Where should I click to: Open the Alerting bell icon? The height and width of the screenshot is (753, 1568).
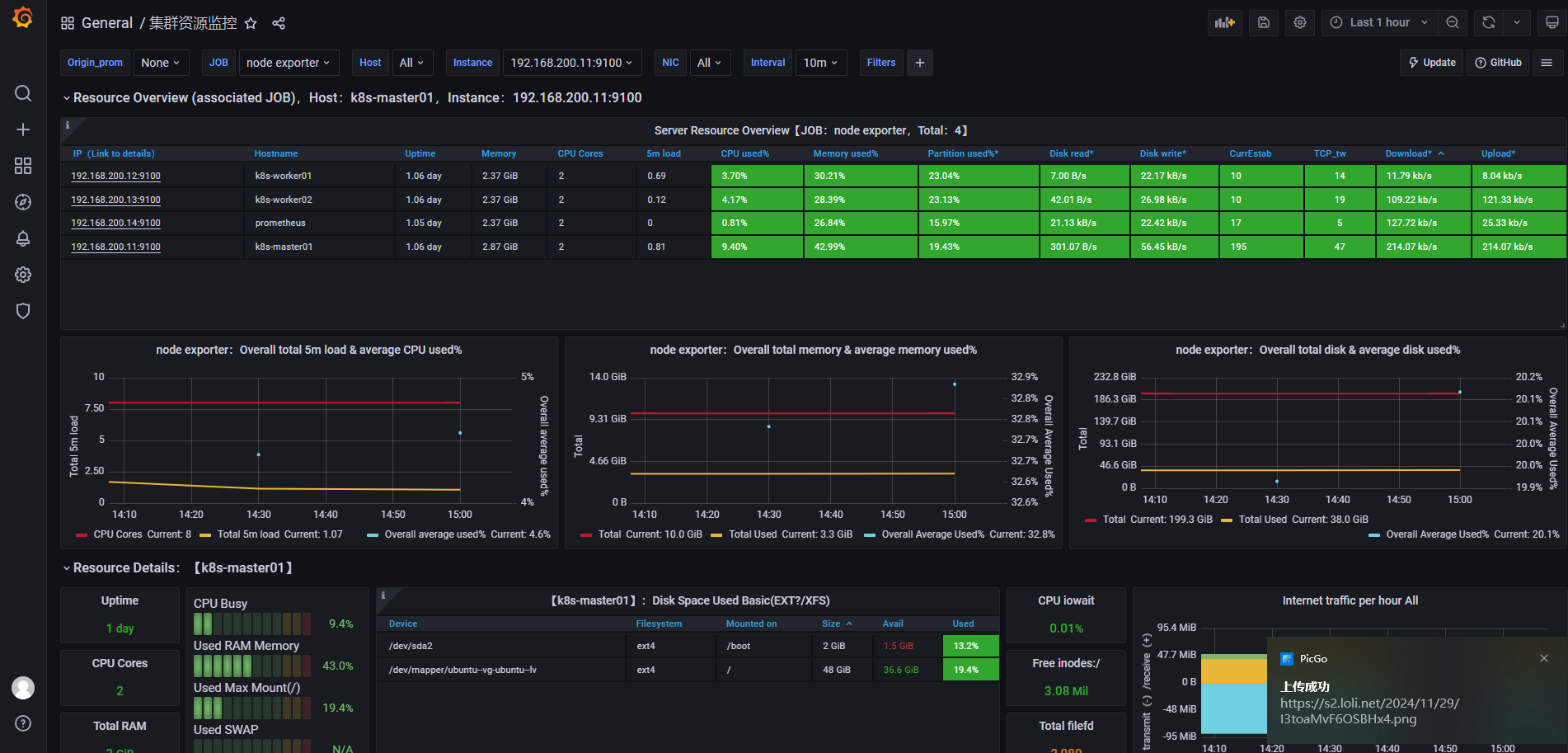23,238
